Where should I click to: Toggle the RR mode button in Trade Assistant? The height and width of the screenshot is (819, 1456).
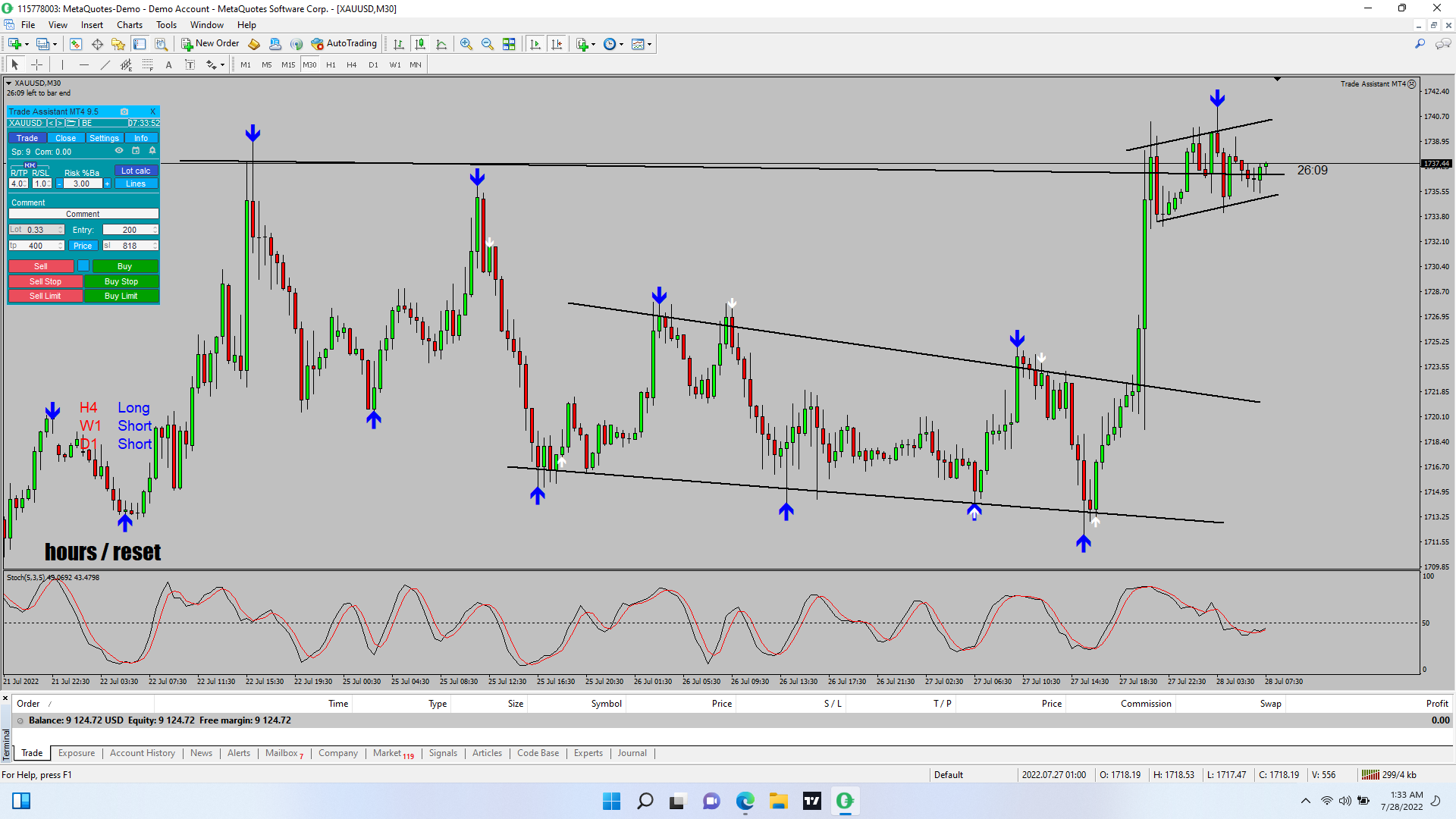(x=30, y=165)
